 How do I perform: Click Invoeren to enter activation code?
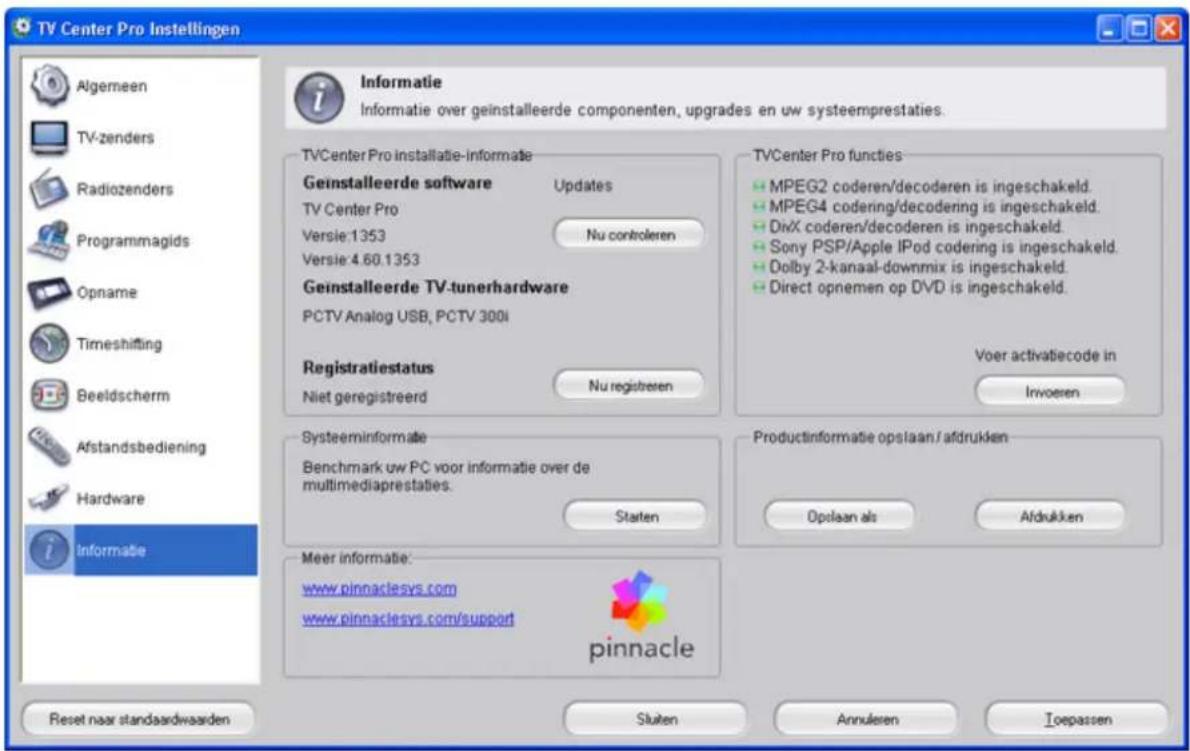(1051, 391)
